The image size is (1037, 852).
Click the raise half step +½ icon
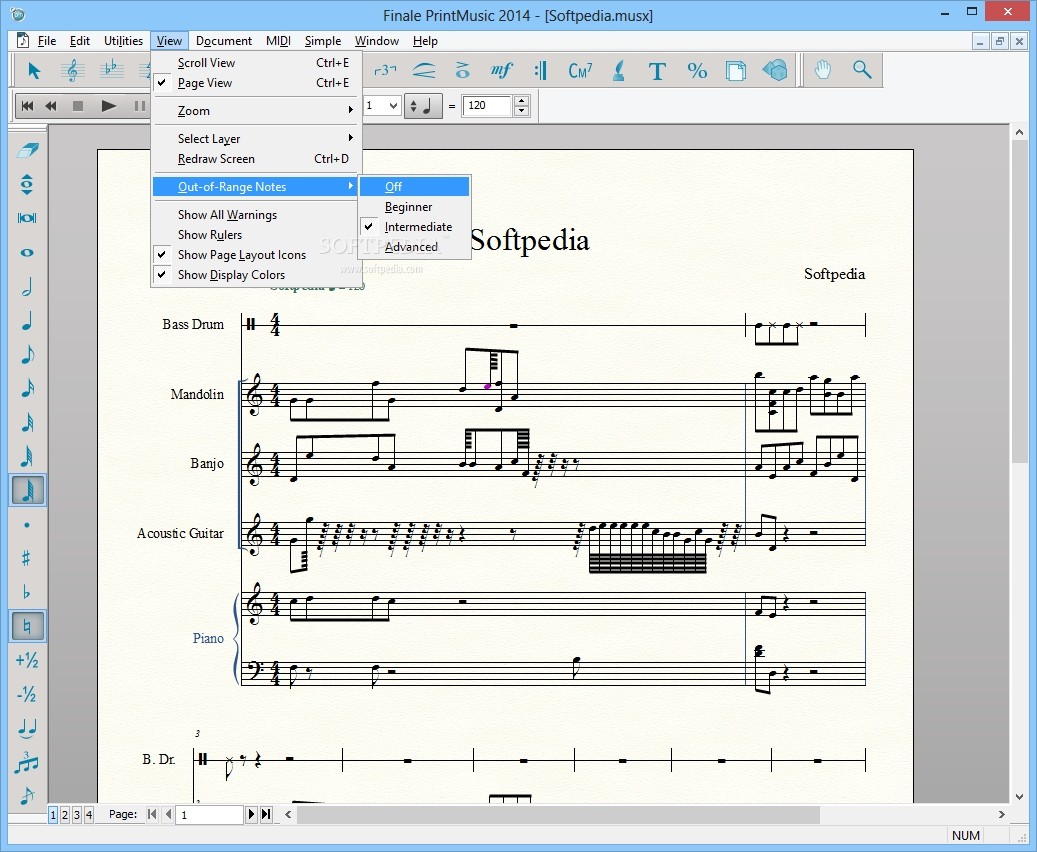26,660
